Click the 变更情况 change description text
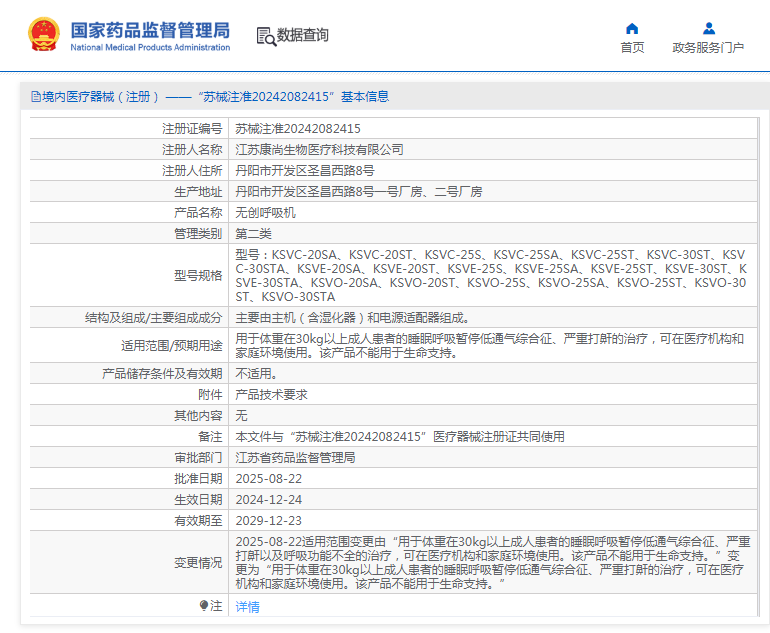The width and height of the screenshot is (770, 633). (490, 562)
